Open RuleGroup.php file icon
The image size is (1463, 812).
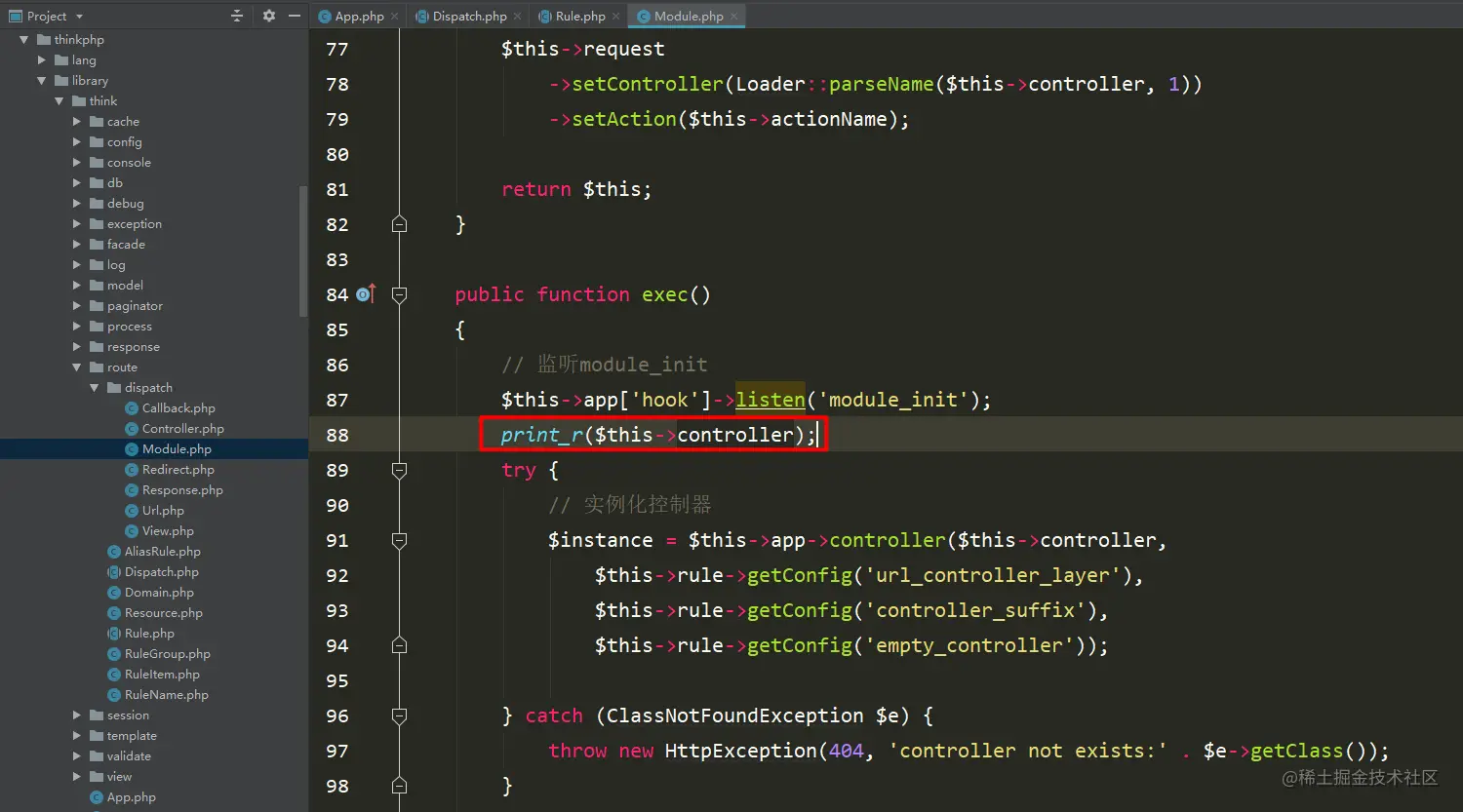[x=115, y=654]
